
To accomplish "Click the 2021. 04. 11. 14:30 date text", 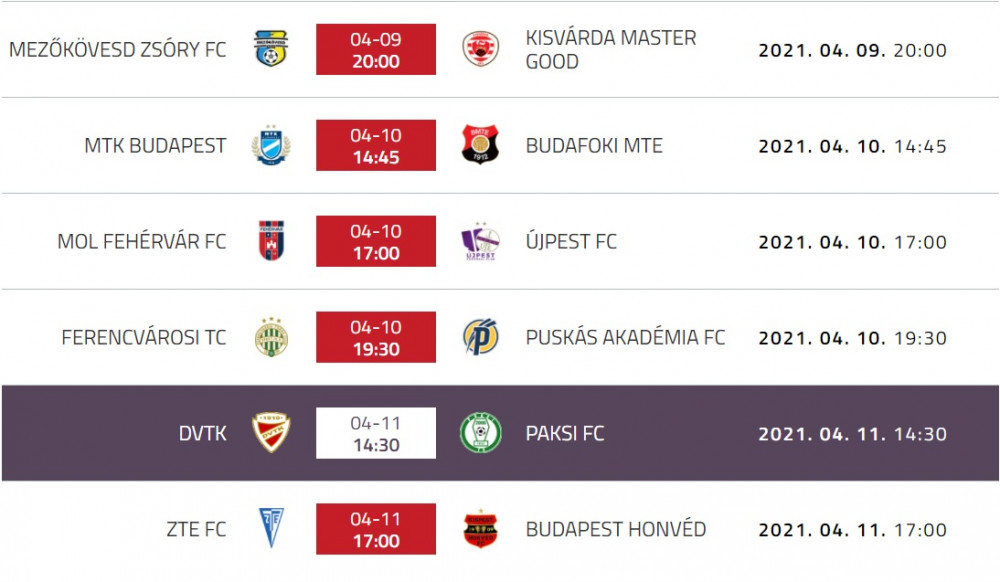I will 852,434.
